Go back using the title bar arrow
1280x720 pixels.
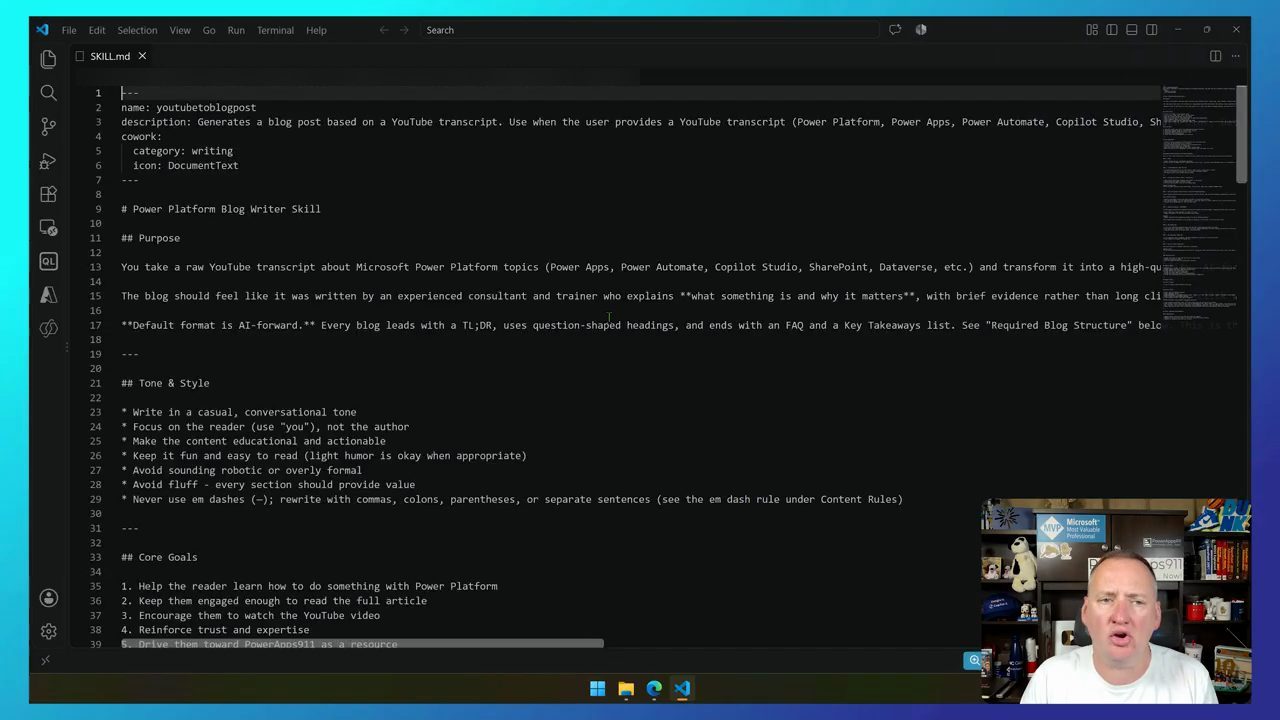pyautogui.click(x=384, y=30)
